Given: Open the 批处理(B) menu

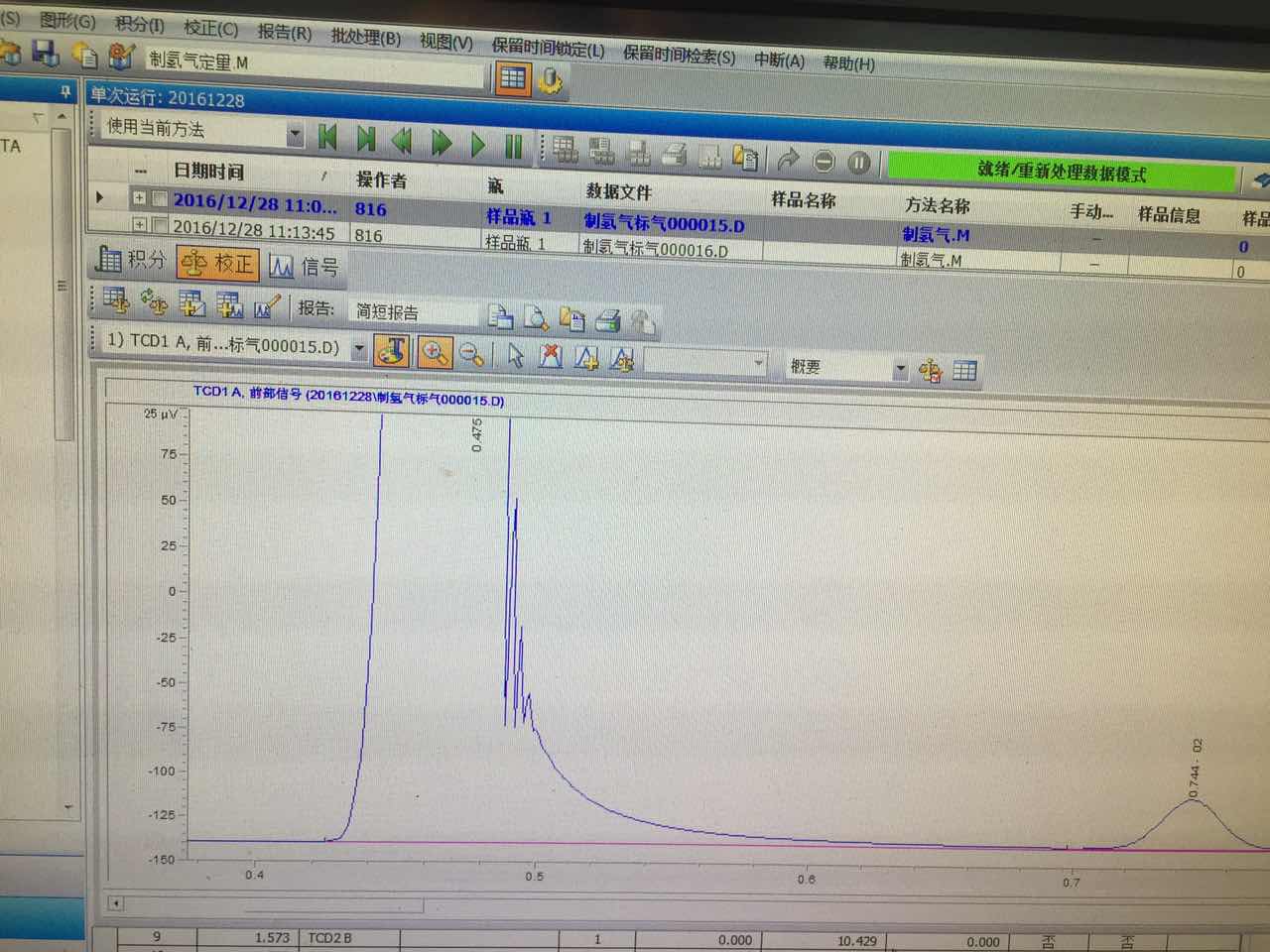Looking at the screenshot, I should click(365, 37).
